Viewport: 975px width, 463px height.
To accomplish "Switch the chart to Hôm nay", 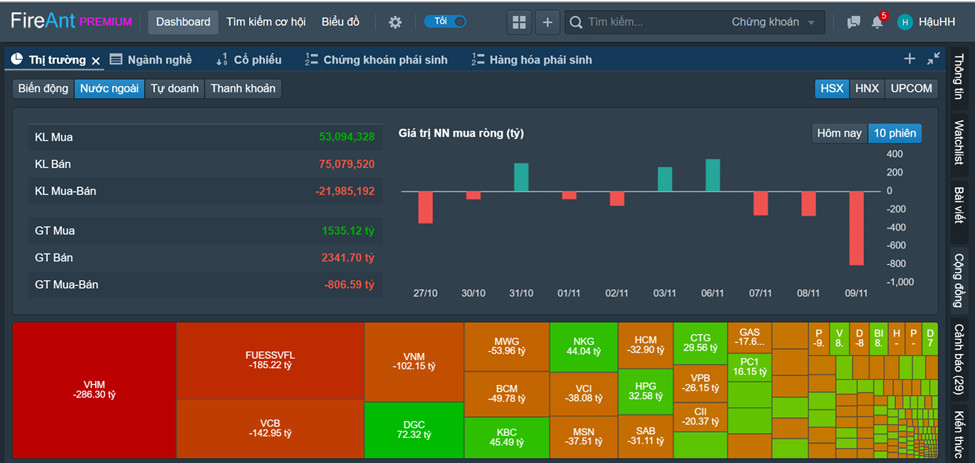I will click(838, 133).
